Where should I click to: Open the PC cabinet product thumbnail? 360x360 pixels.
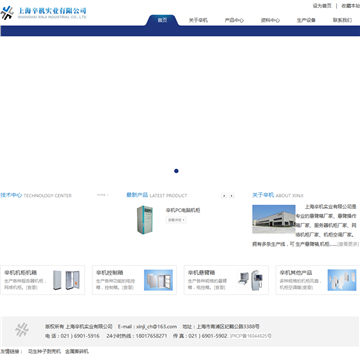click(145, 220)
